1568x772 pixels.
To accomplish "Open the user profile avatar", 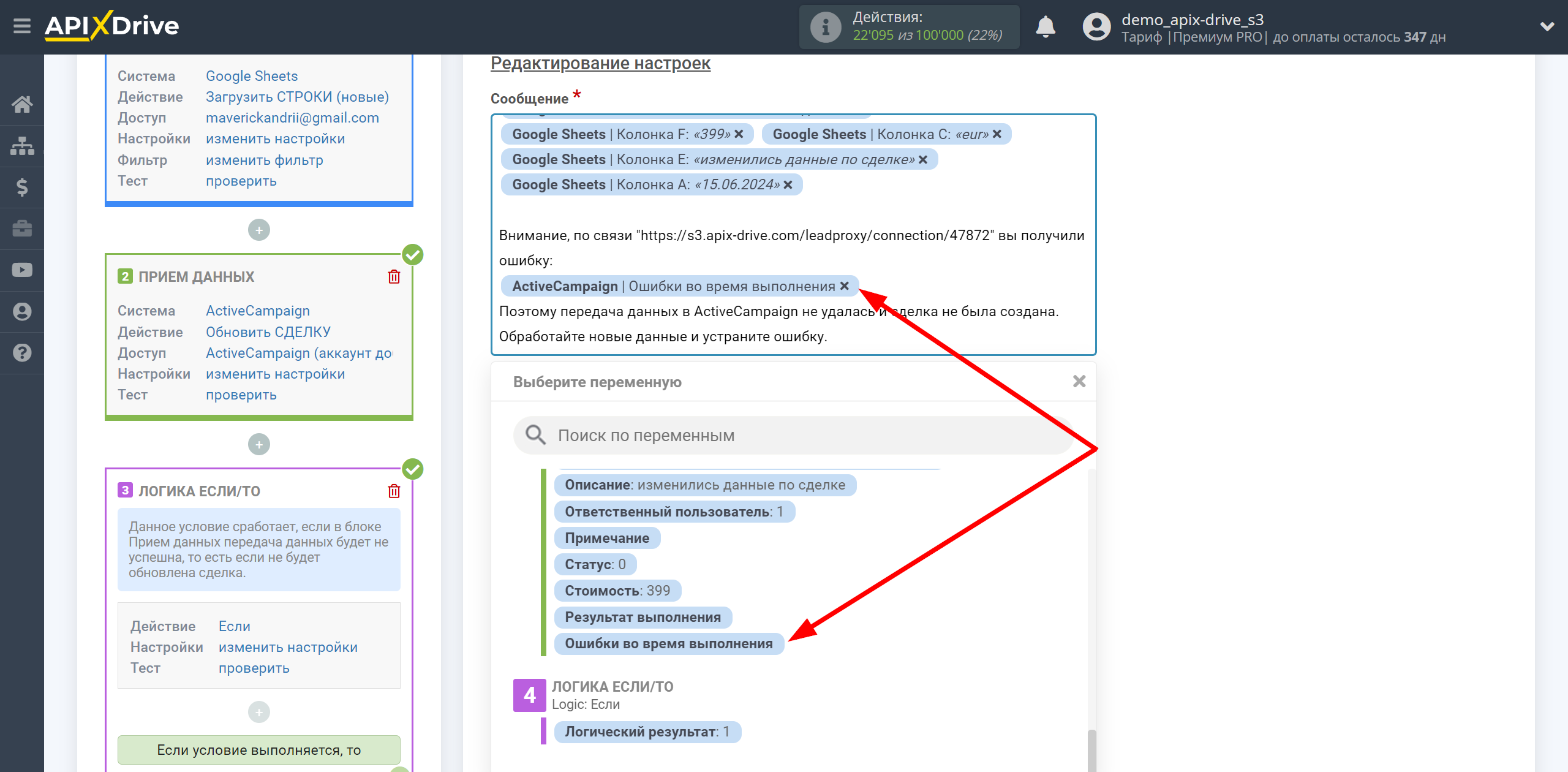I will pyautogui.click(x=1096, y=27).
